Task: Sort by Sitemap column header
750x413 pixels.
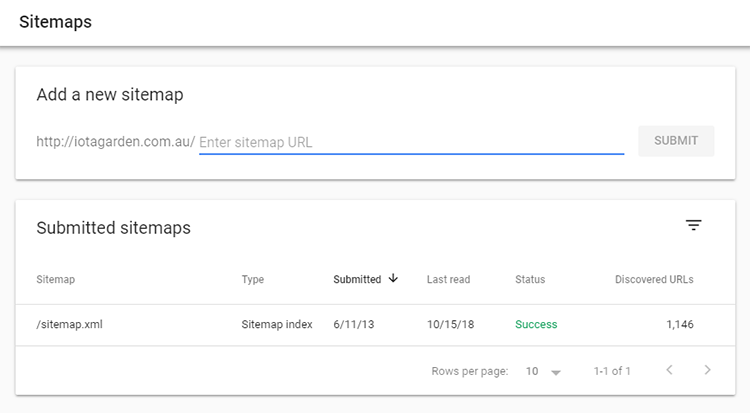Action: click(55, 279)
